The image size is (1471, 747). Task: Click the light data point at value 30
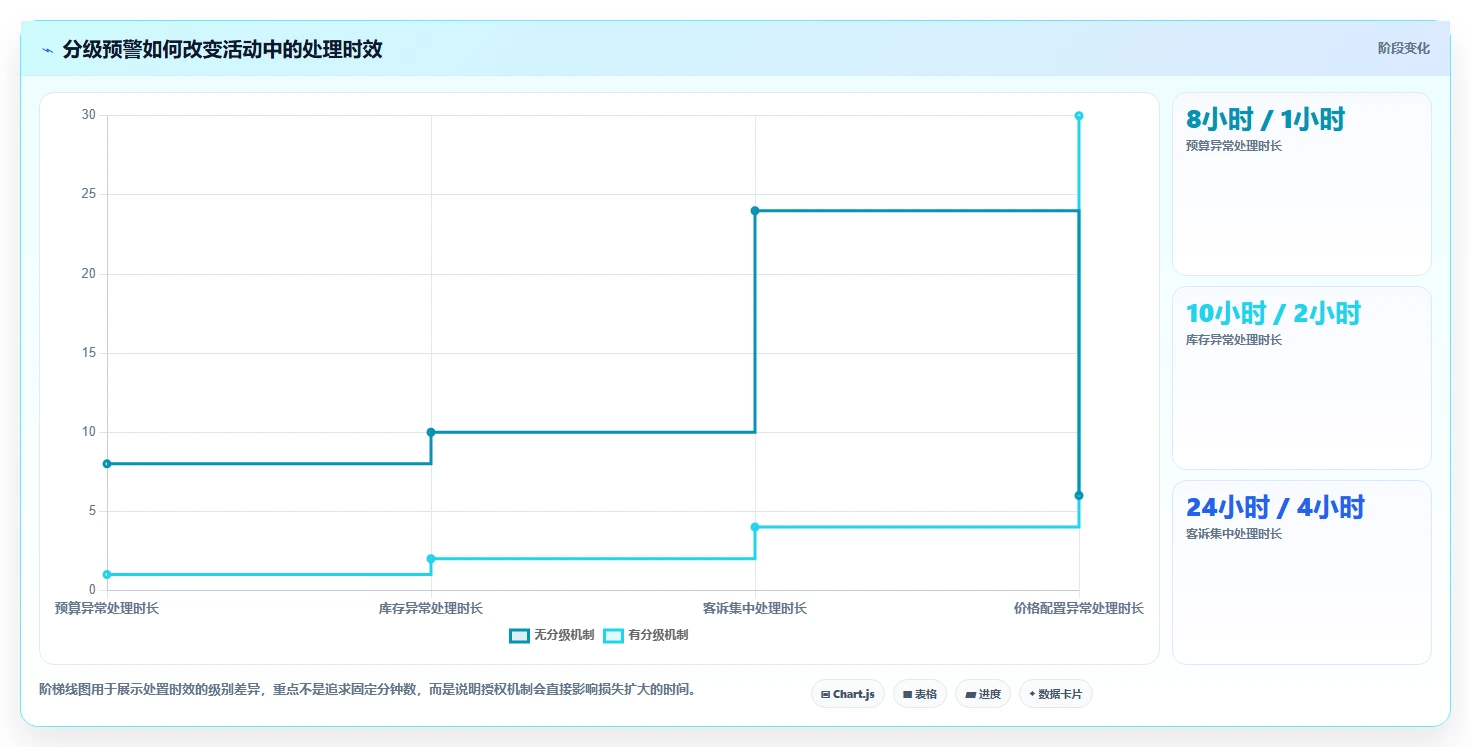coord(1079,116)
